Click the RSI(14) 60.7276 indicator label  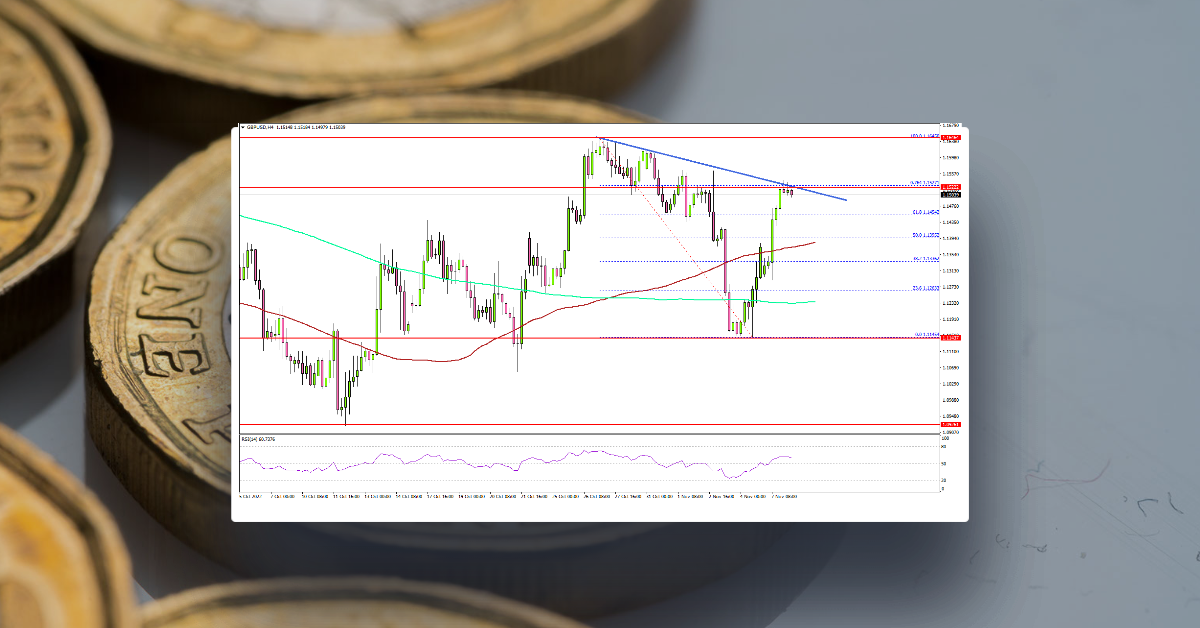click(258, 440)
